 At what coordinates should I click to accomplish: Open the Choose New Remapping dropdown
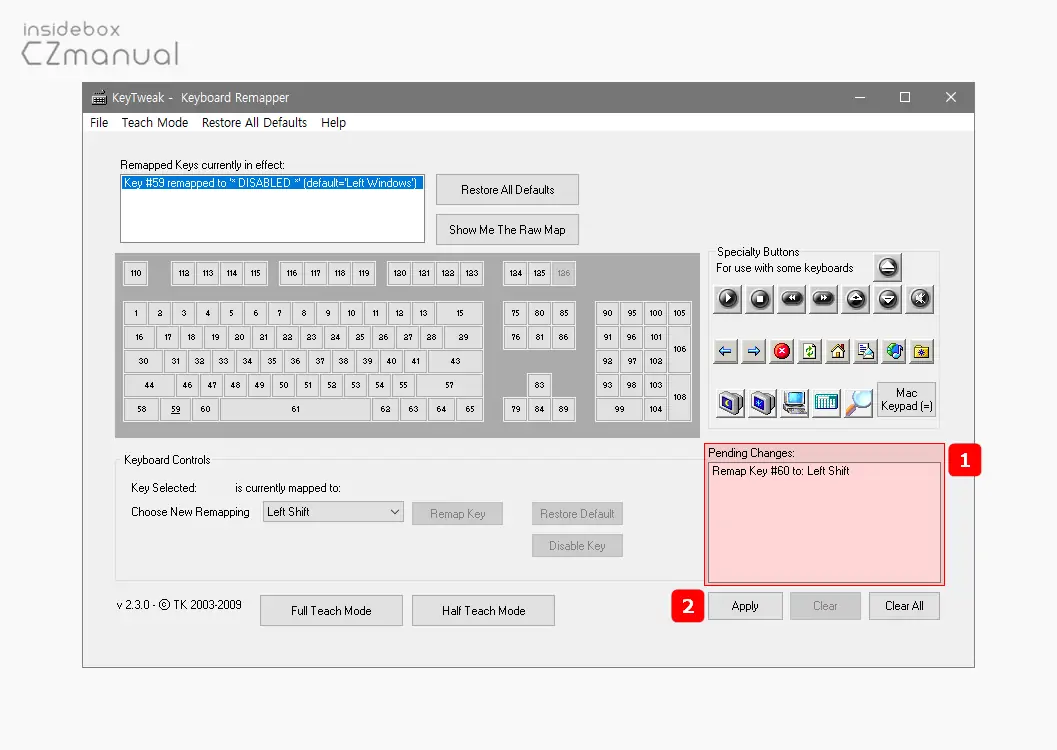point(333,512)
